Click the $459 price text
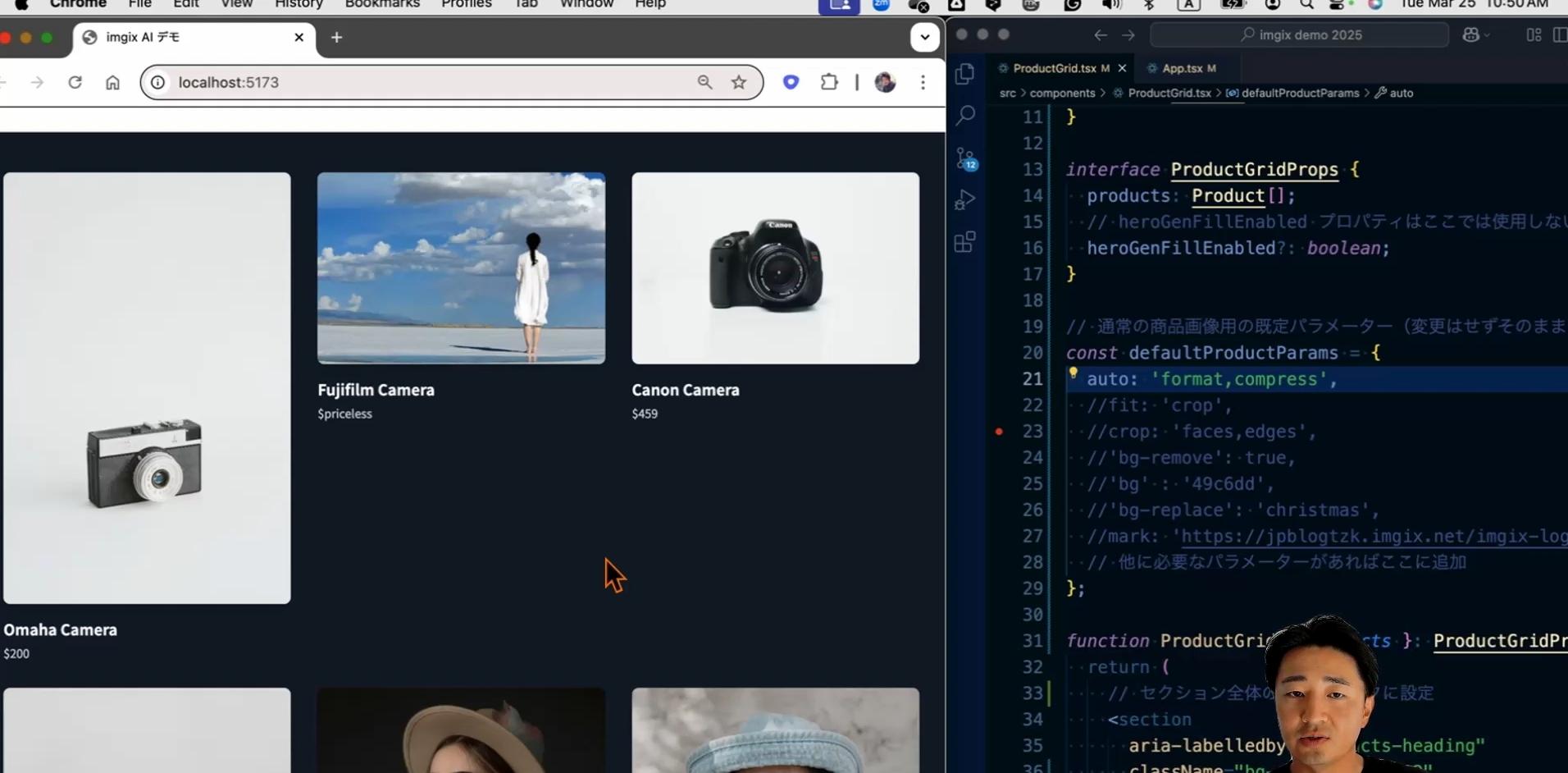The image size is (1568, 773). 645,414
